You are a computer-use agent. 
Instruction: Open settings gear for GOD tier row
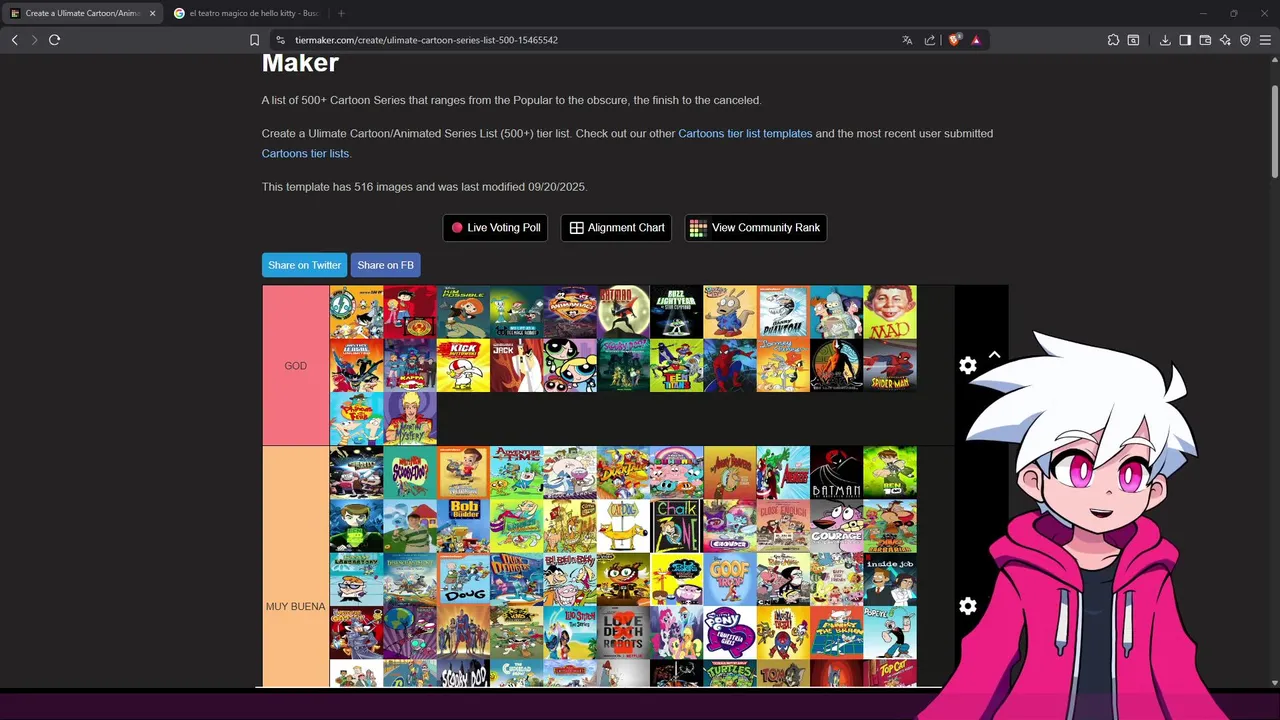point(968,366)
